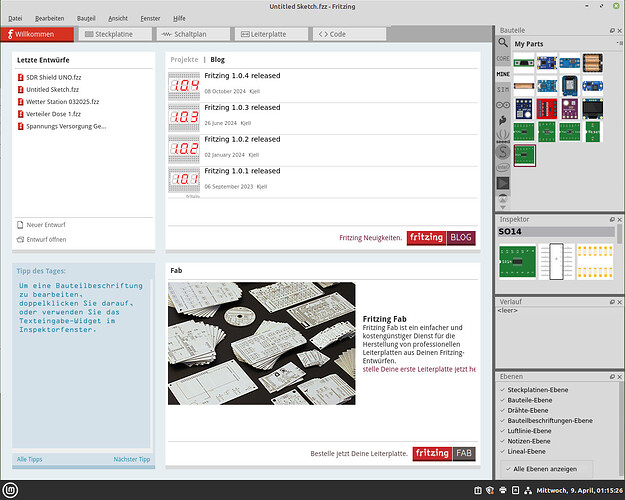
Task: Show SO14 breadboard view image in Inspektor
Action: tap(517, 262)
